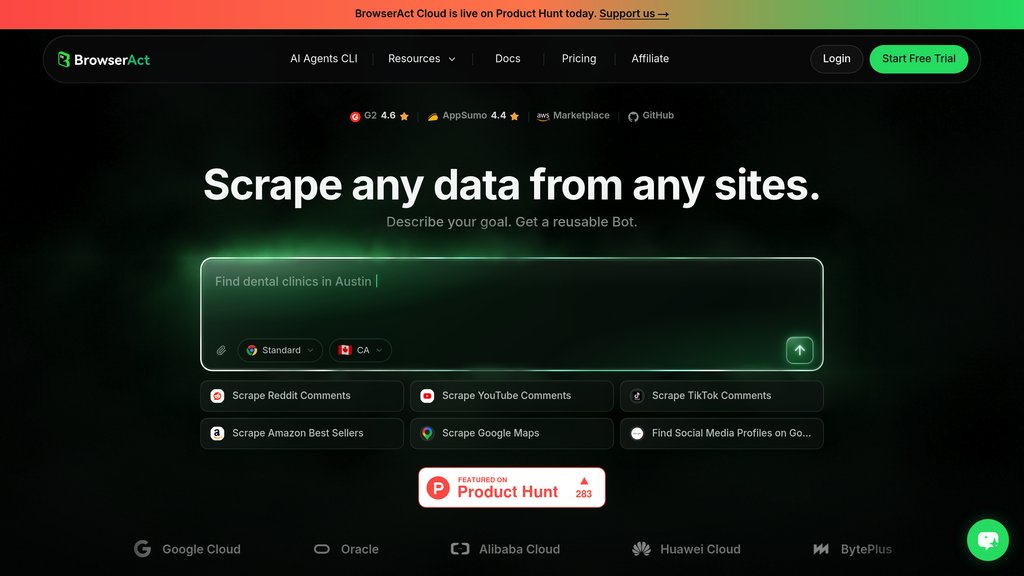Click the Google Cloud logo
The height and width of the screenshot is (576, 1024).
pos(187,549)
